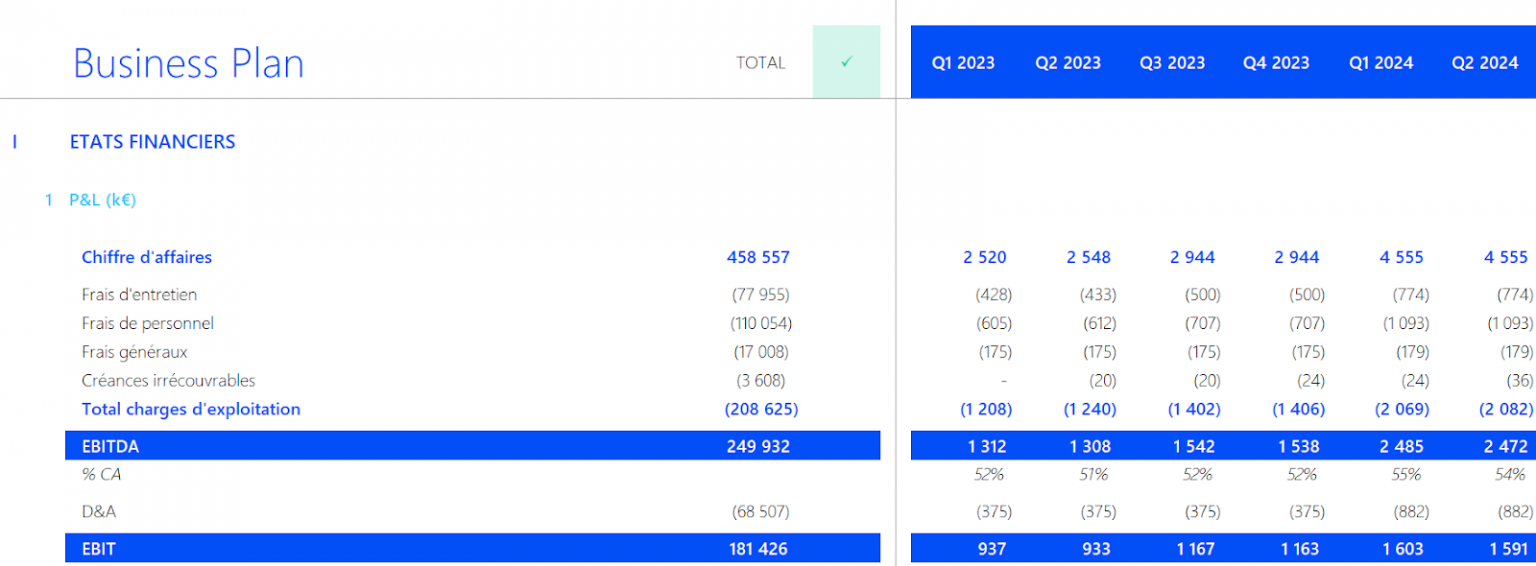Click Q3 2023 EBITDA cell 1 542
Viewport: 1536px width, 566px height.
1194,447
